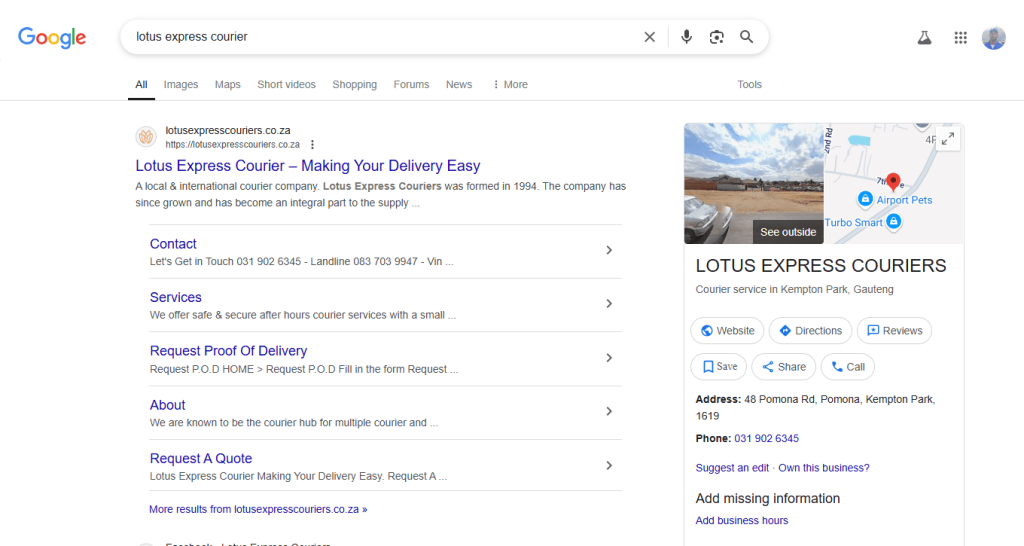Click the Share button

click(x=784, y=366)
